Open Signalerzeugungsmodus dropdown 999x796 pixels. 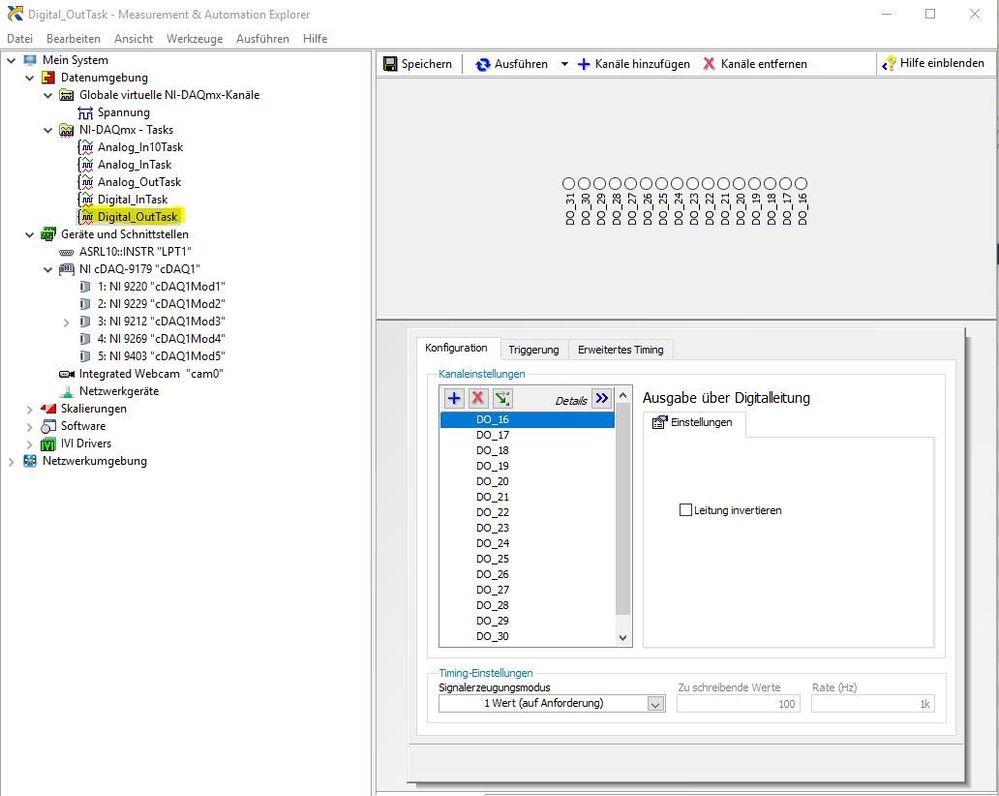click(656, 704)
